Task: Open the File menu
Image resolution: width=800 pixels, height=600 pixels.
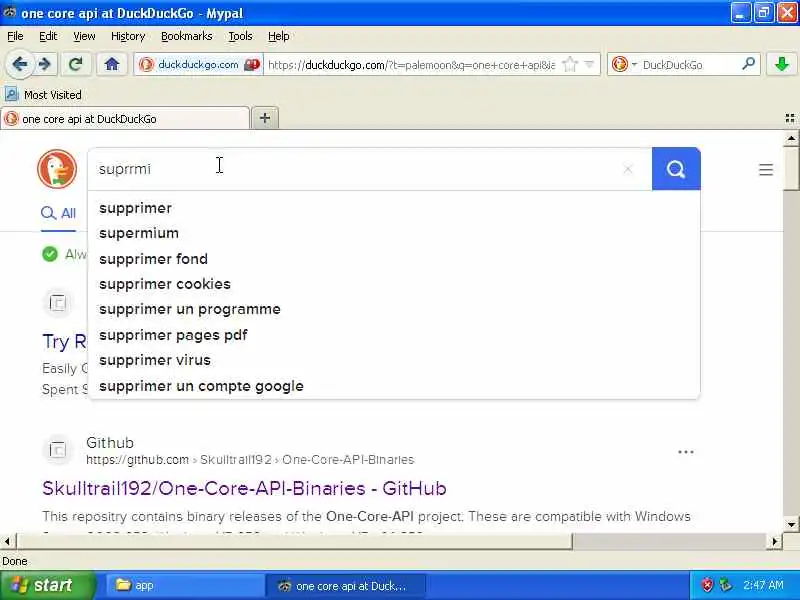Action: [x=15, y=36]
